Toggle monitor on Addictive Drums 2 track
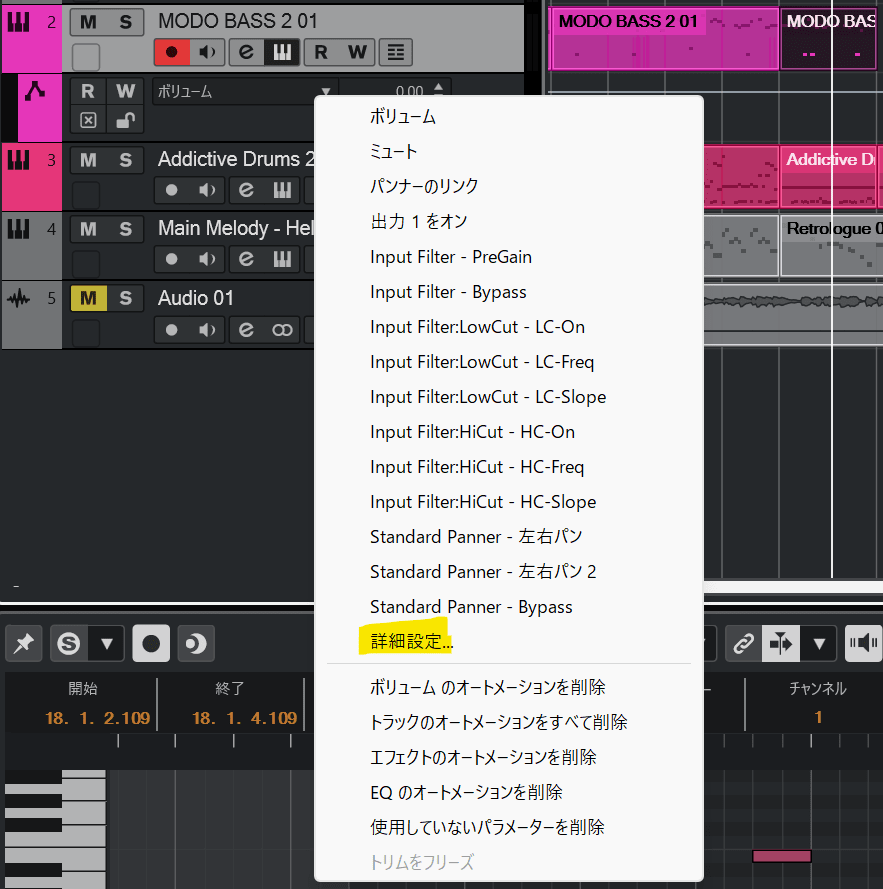 (207, 190)
